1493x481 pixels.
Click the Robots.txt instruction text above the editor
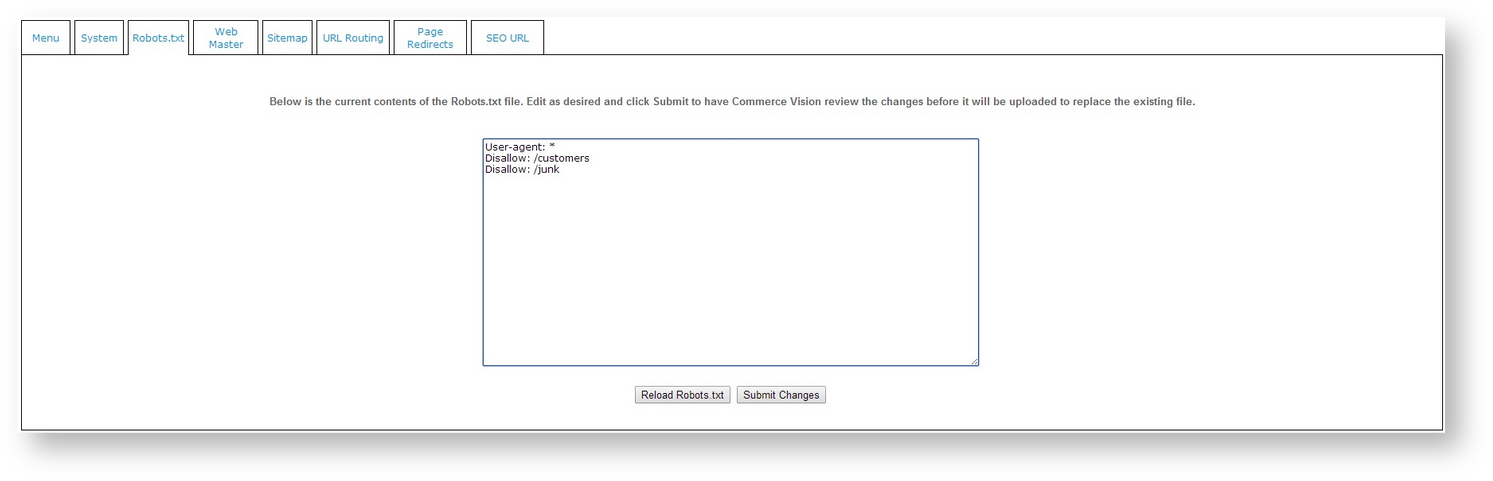coord(732,102)
